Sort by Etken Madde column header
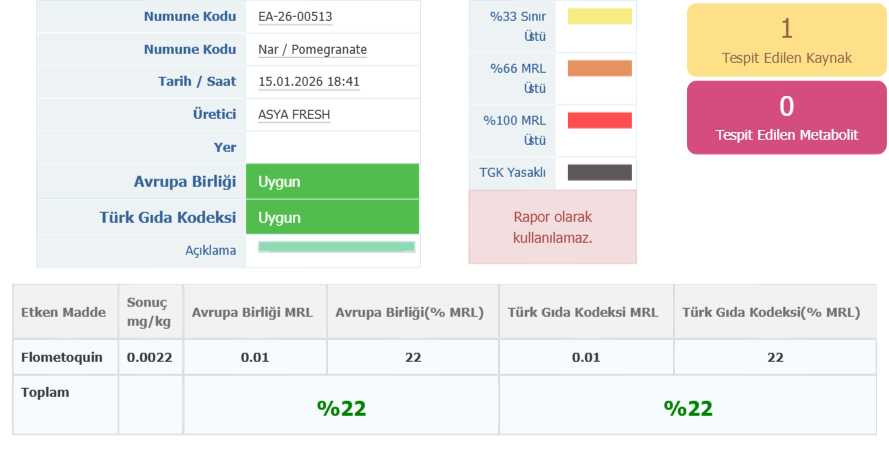 tap(63, 312)
